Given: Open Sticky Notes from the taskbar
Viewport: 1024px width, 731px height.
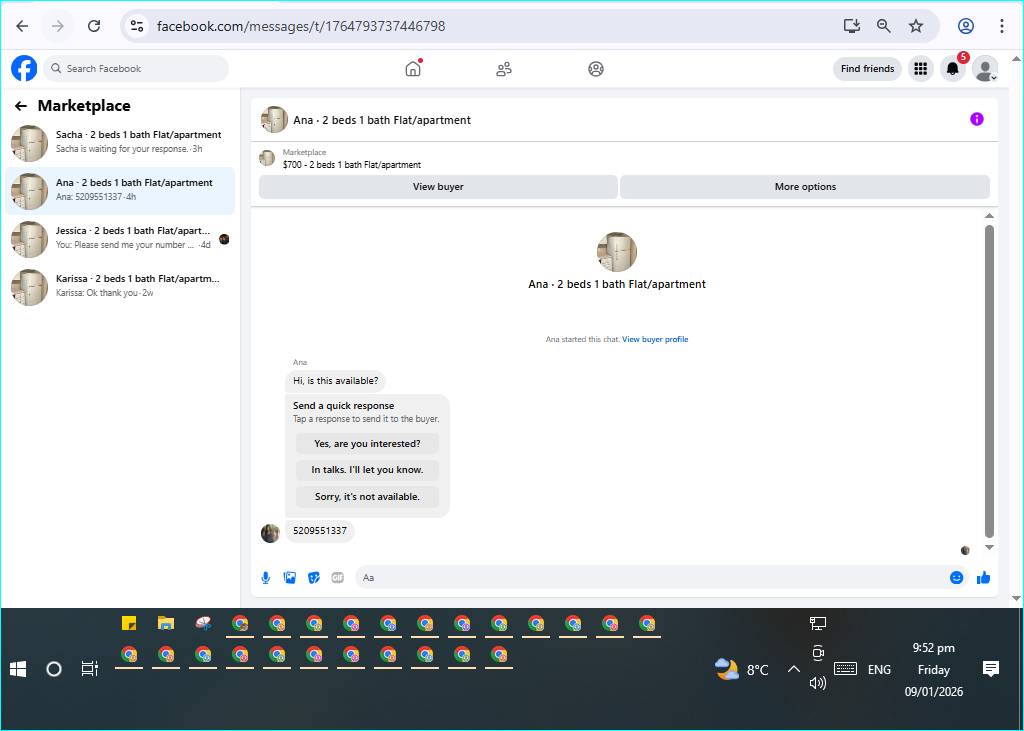Looking at the screenshot, I should 129,623.
